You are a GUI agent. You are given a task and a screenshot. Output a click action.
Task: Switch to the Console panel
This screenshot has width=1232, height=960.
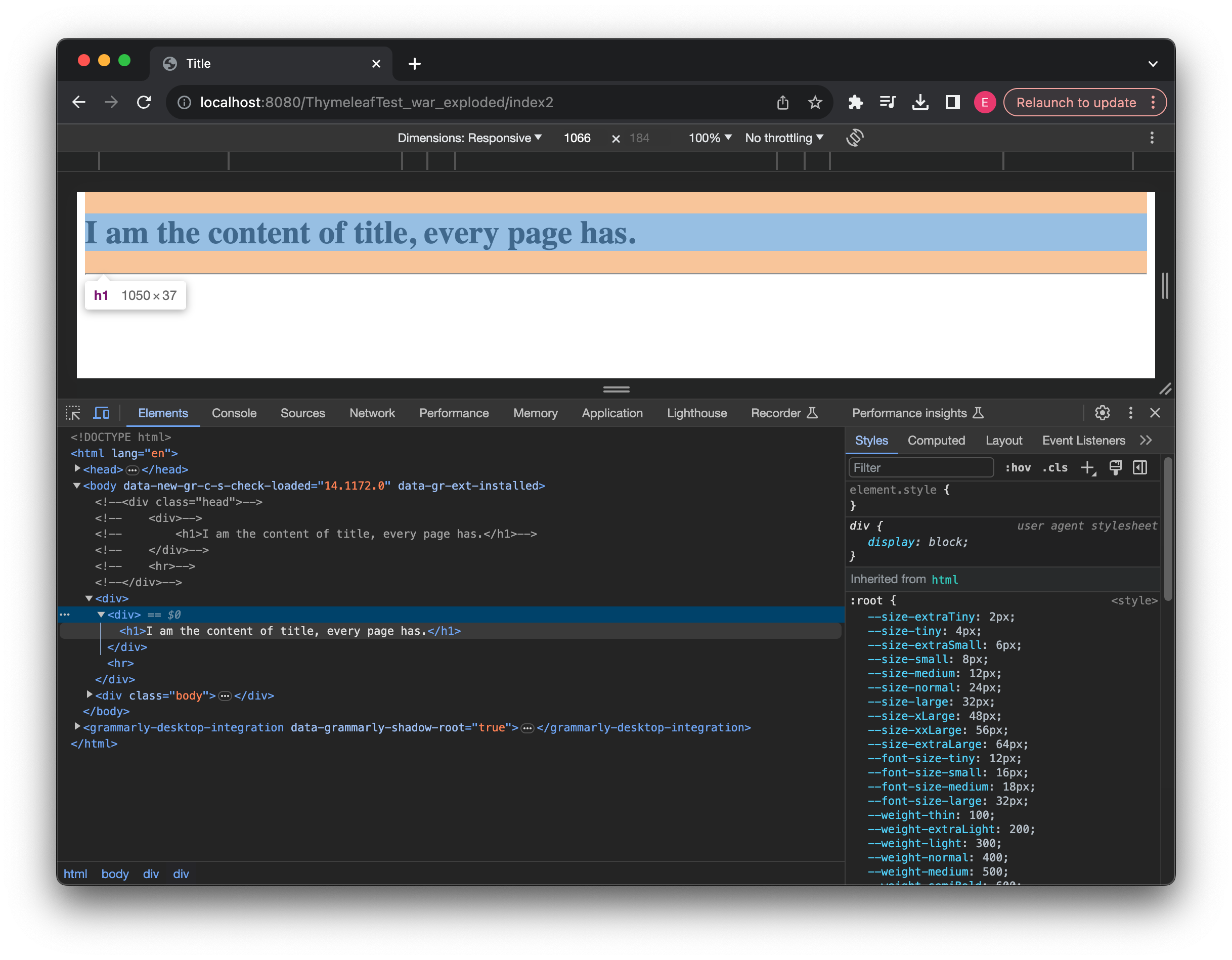pos(234,413)
